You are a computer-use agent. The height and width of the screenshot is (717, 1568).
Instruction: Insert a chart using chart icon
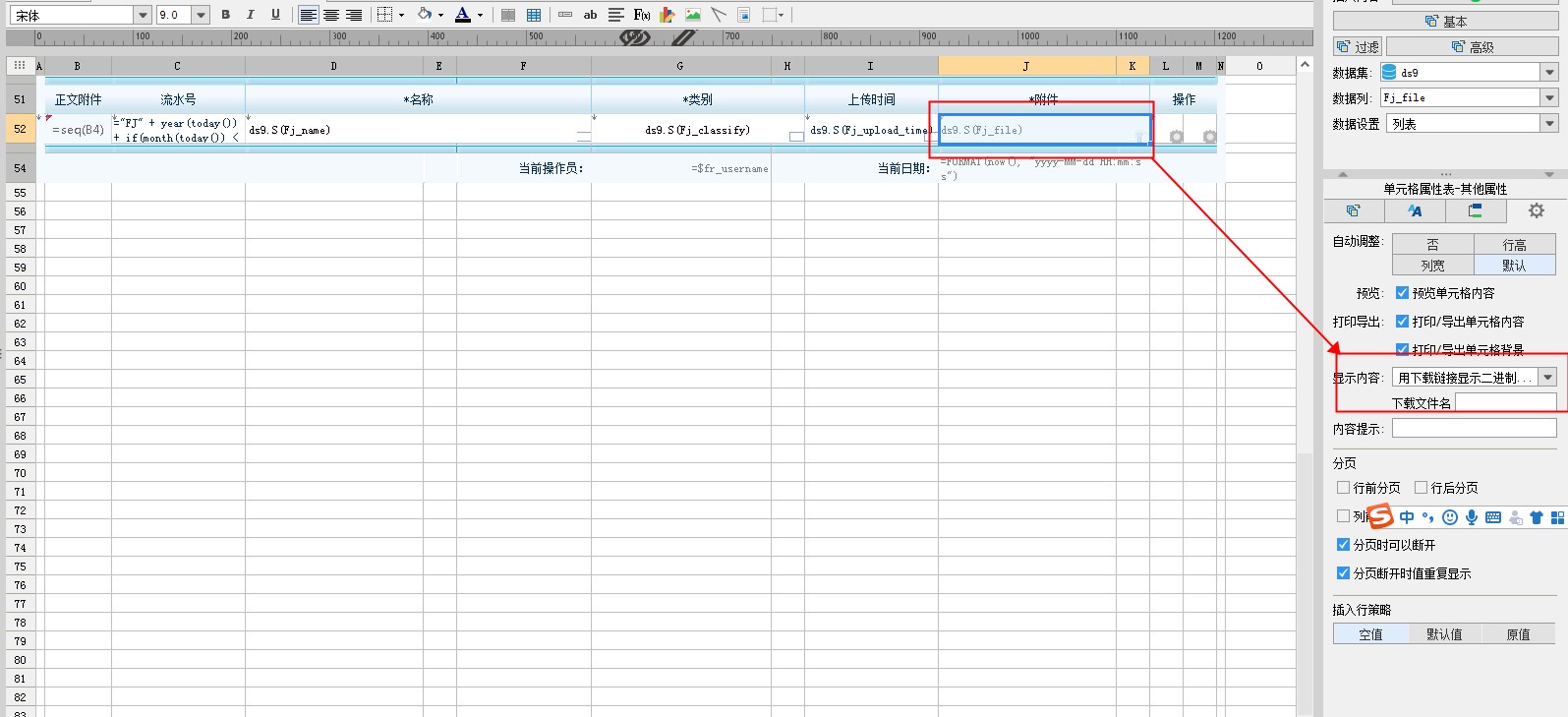coord(668,15)
